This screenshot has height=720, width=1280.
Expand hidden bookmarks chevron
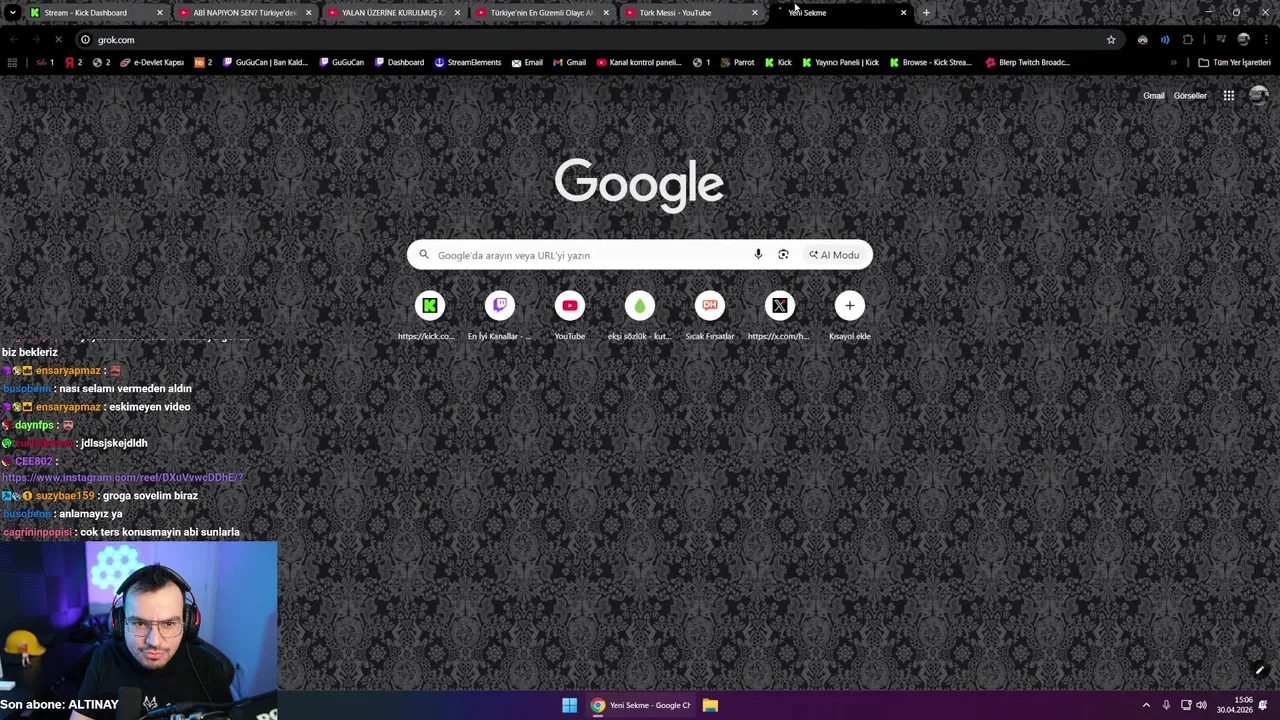coord(1174,62)
